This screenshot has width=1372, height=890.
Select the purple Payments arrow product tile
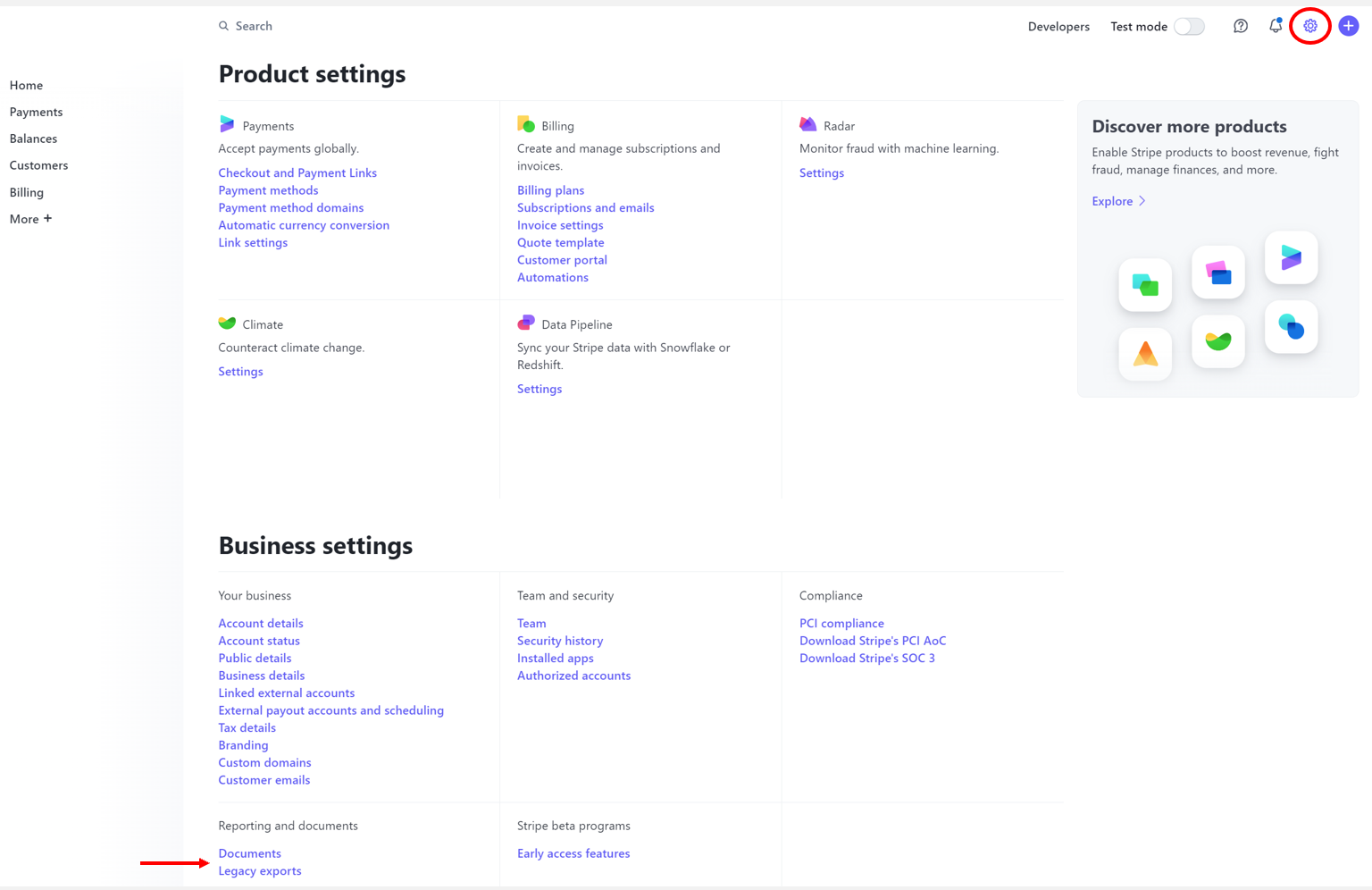(x=1292, y=257)
